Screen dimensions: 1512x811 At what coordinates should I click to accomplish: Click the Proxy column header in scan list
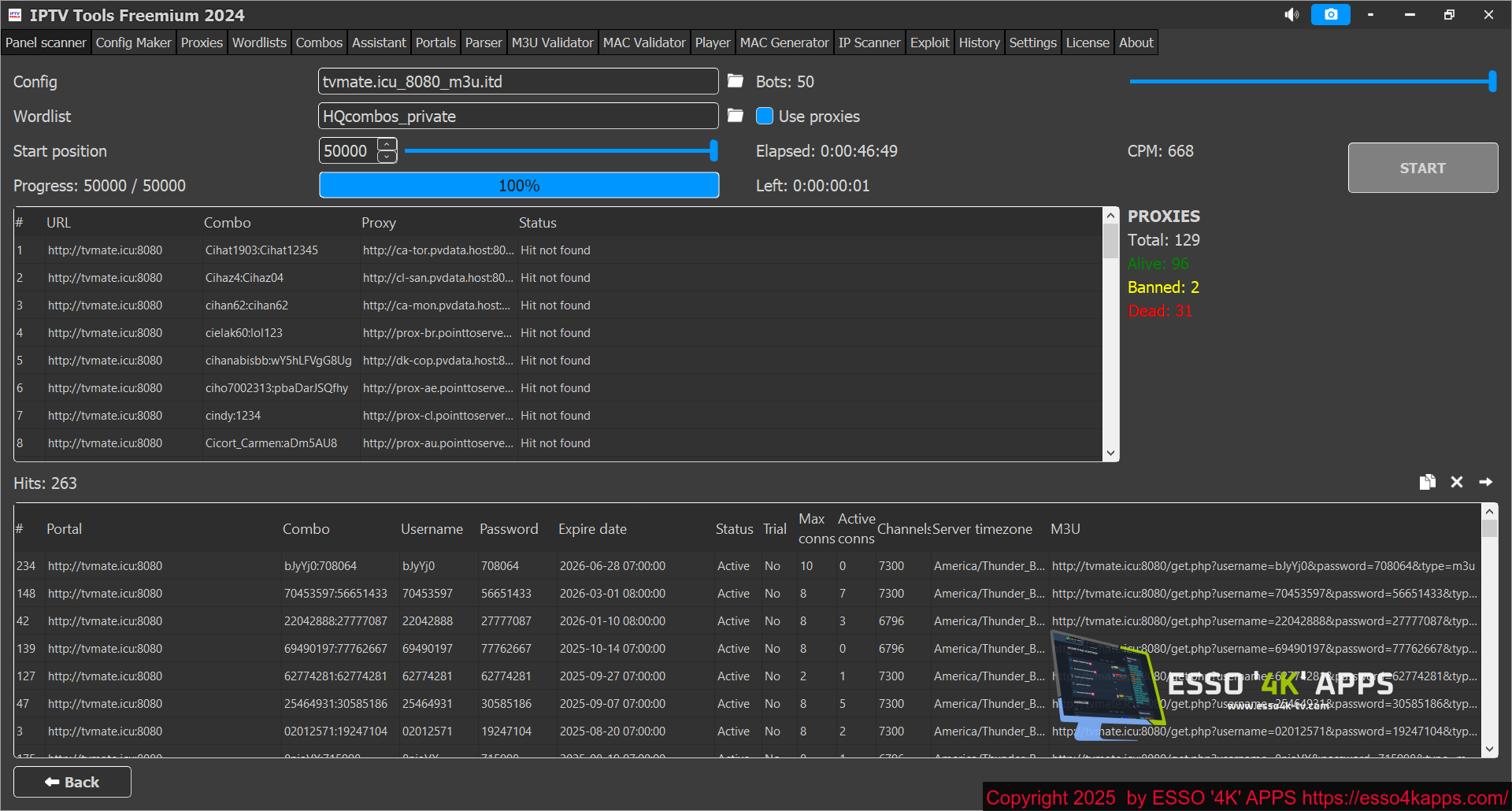(379, 223)
